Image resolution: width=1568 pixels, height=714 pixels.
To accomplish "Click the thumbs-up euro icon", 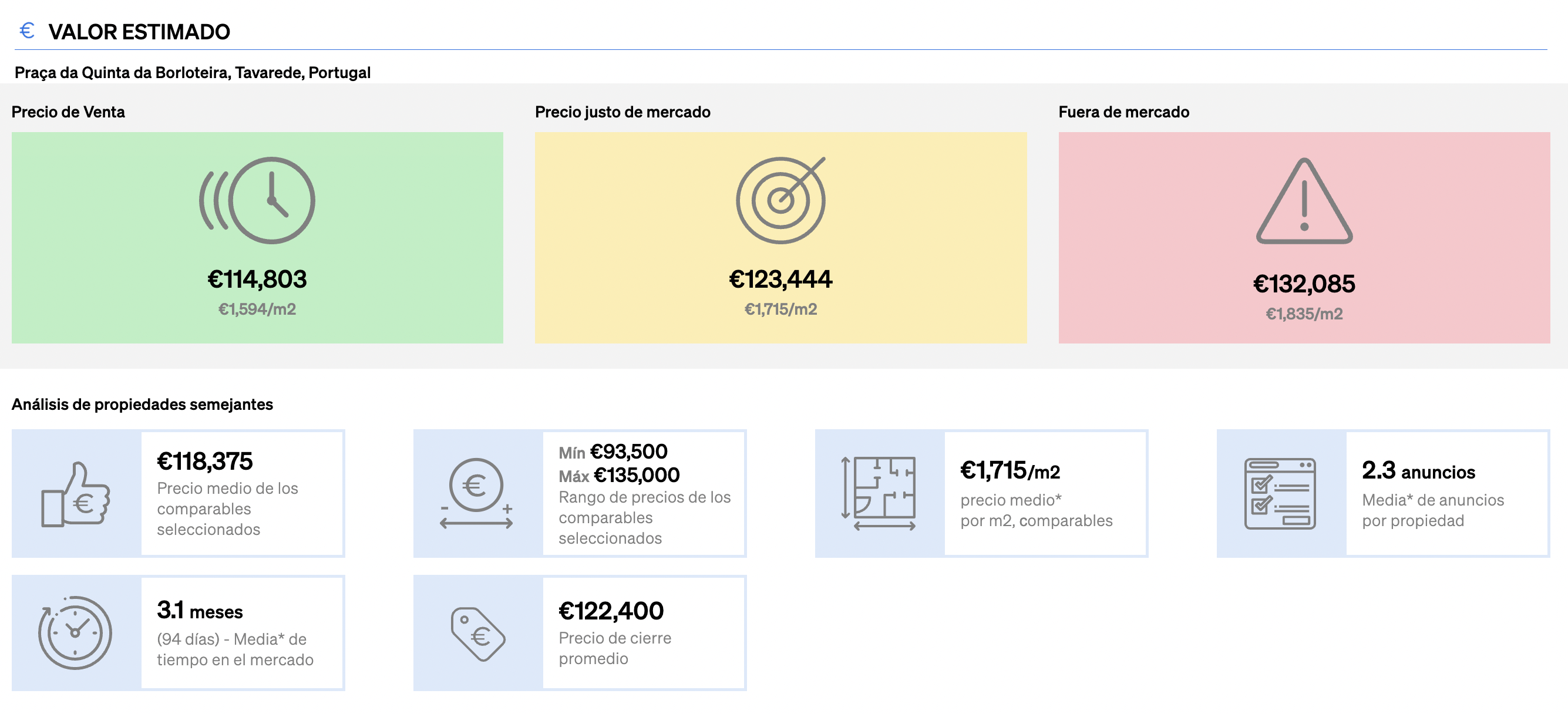I will (x=76, y=494).
